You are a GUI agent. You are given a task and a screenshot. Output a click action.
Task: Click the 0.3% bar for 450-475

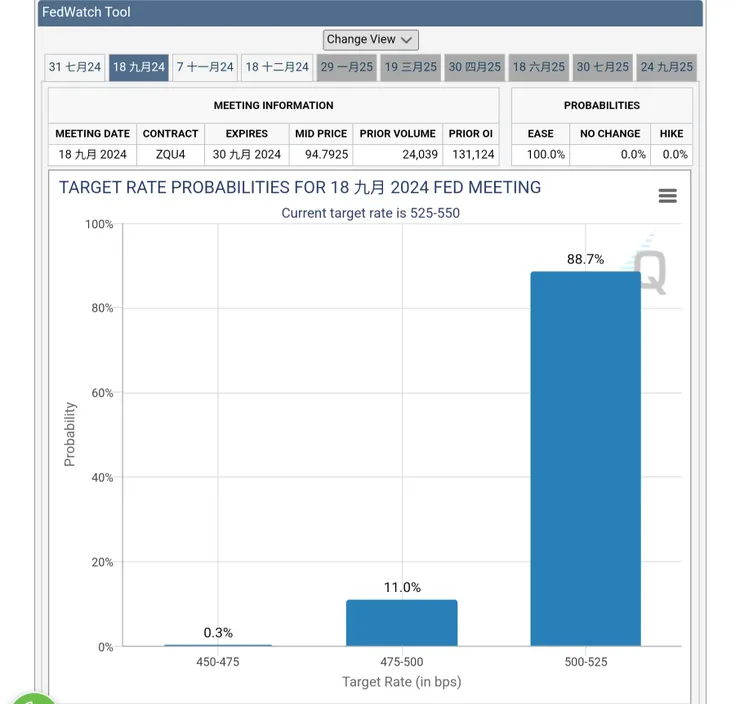(x=218, y=645)
